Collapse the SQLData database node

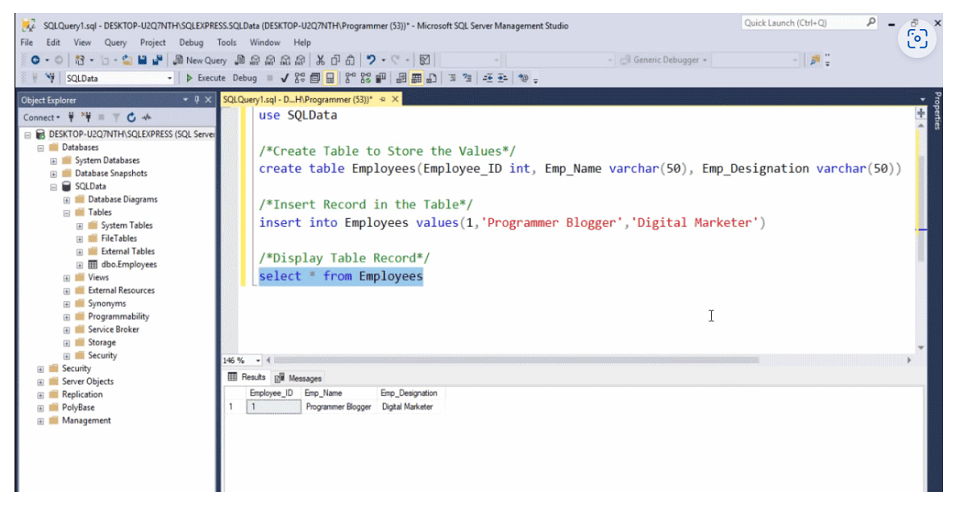pyautogui.click(x=53, y=187)
